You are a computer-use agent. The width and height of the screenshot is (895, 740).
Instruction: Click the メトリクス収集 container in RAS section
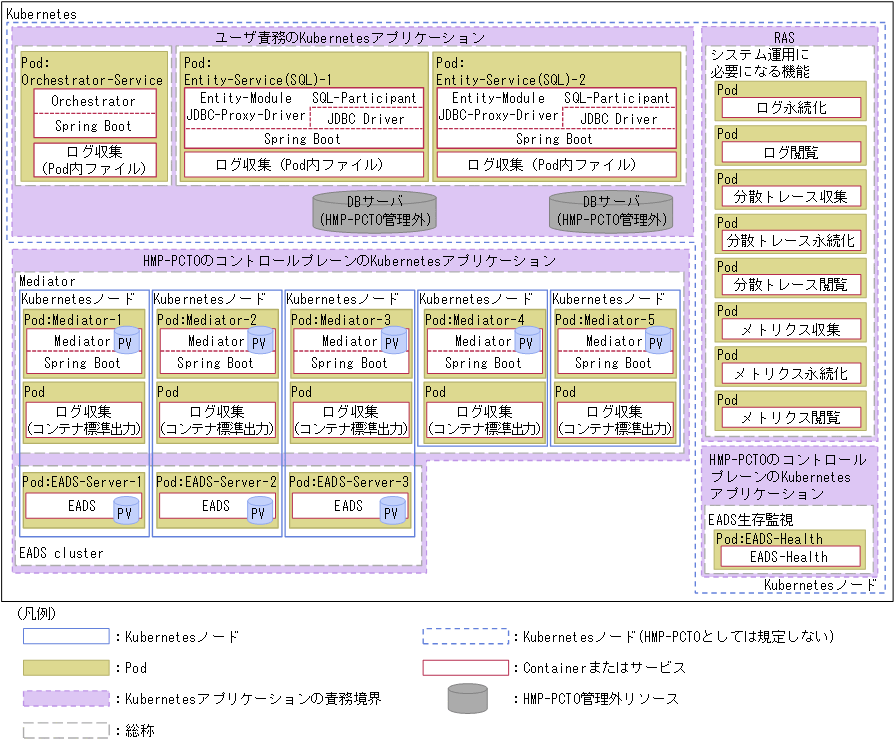(790, 330)
